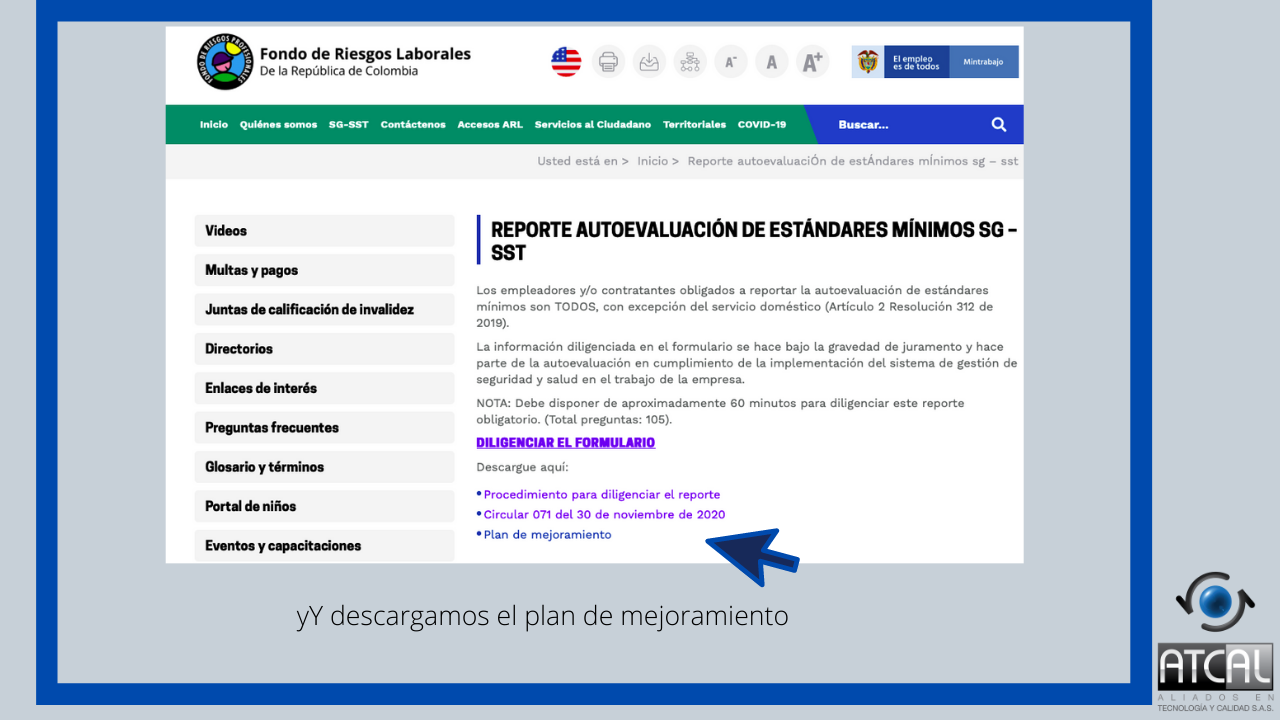Open the sitemap icon
Image resolution: width=1280 pixels, height=720 pixels.
point(690,62)
